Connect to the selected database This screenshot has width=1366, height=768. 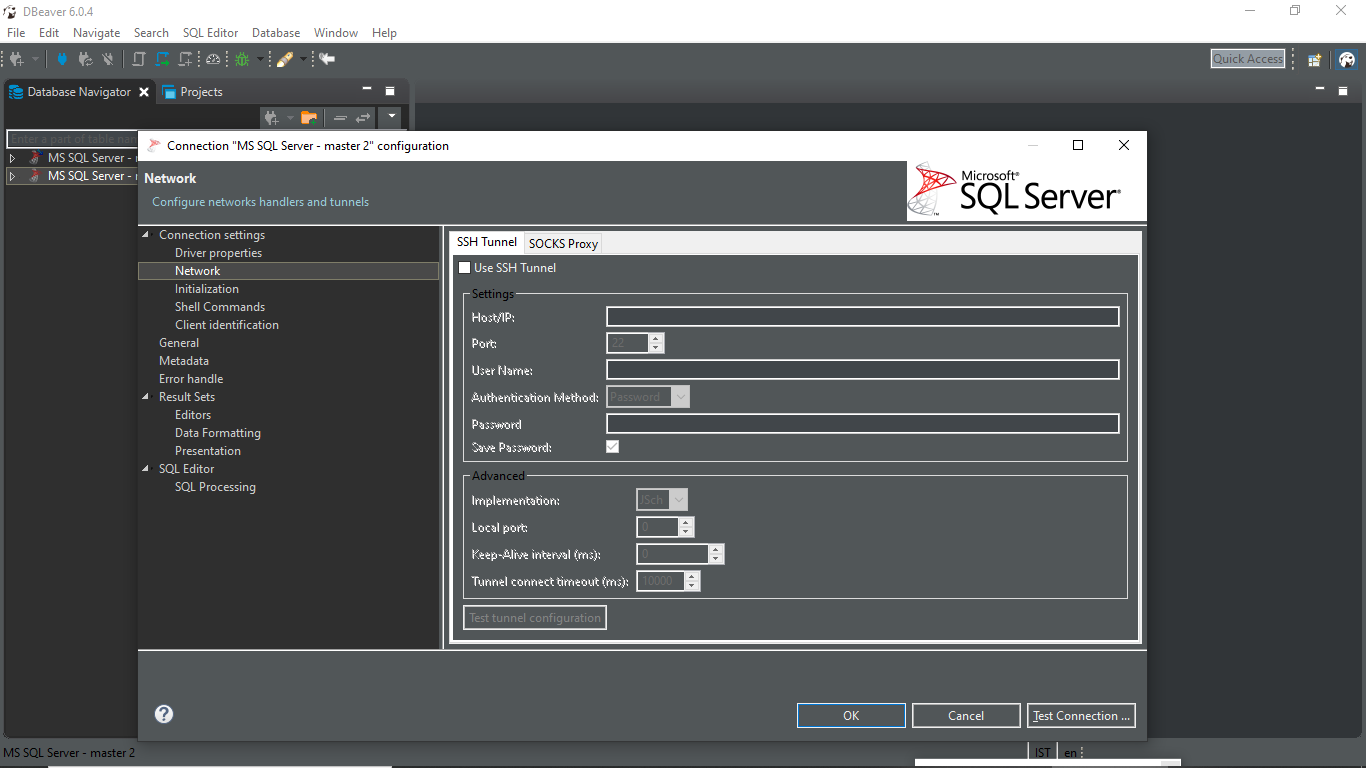(x=61, y=59)
